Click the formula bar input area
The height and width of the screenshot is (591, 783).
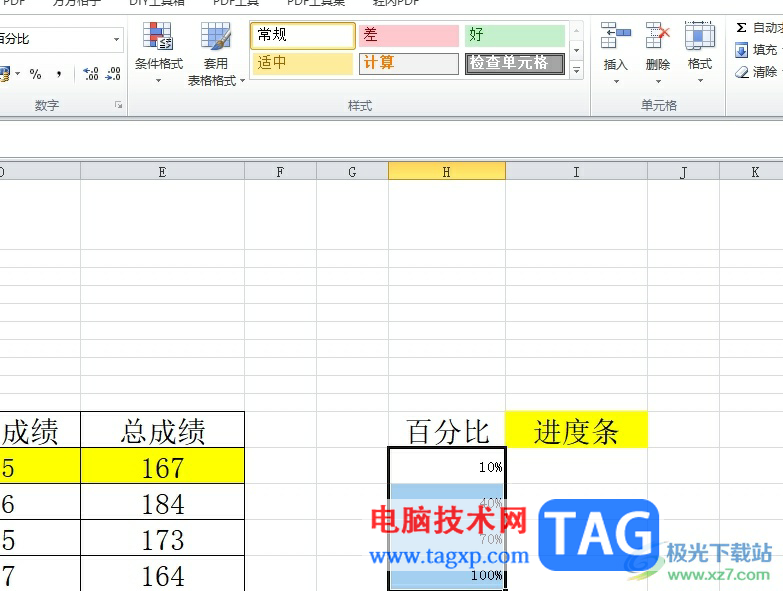[x=392, y=139]
